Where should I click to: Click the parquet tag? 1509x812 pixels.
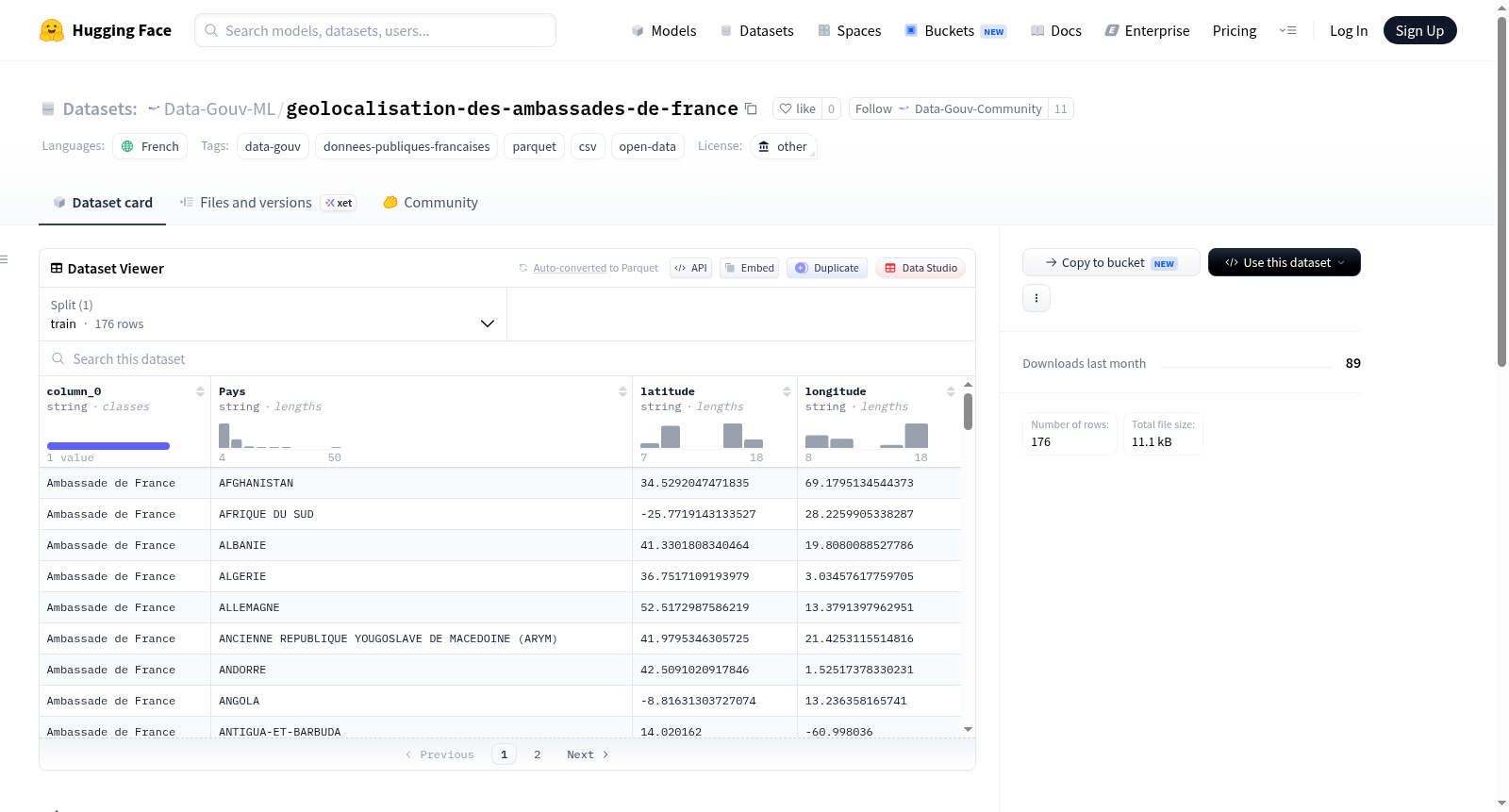point(535,146)
